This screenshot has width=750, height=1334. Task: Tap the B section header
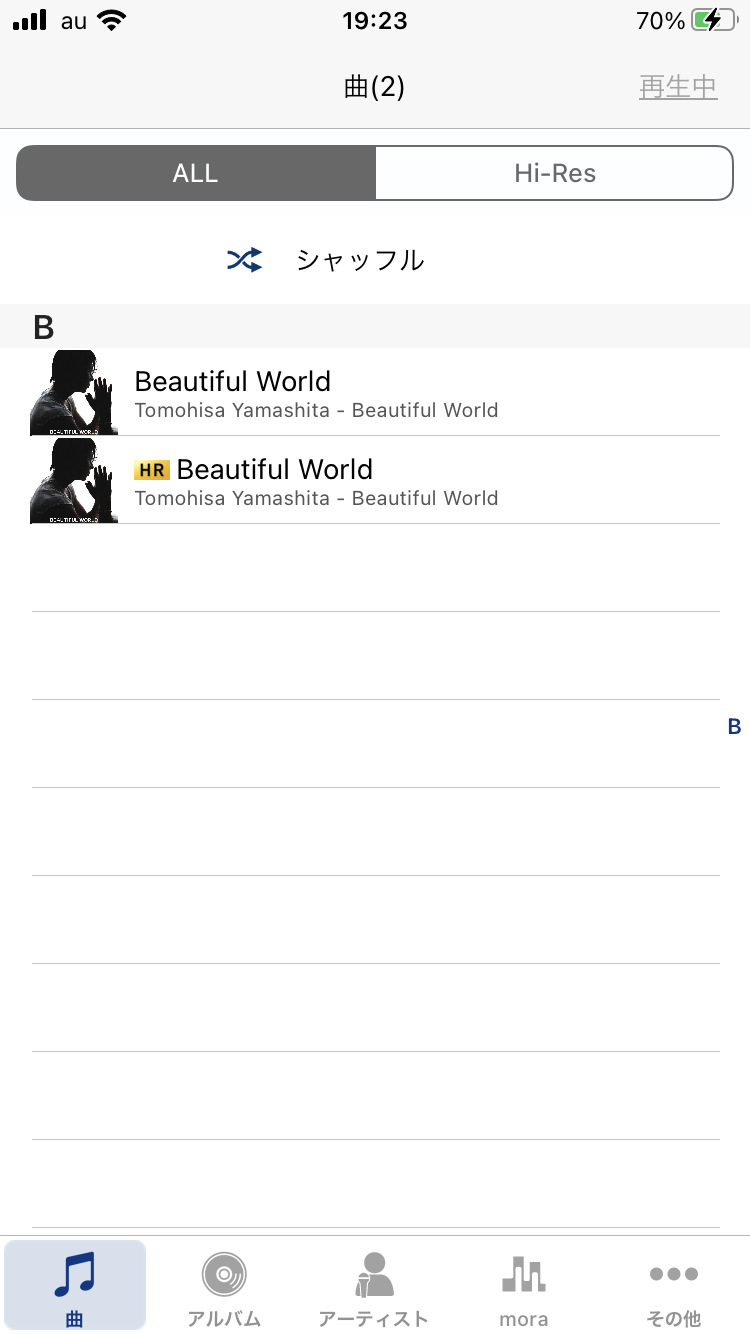[375, 326]
